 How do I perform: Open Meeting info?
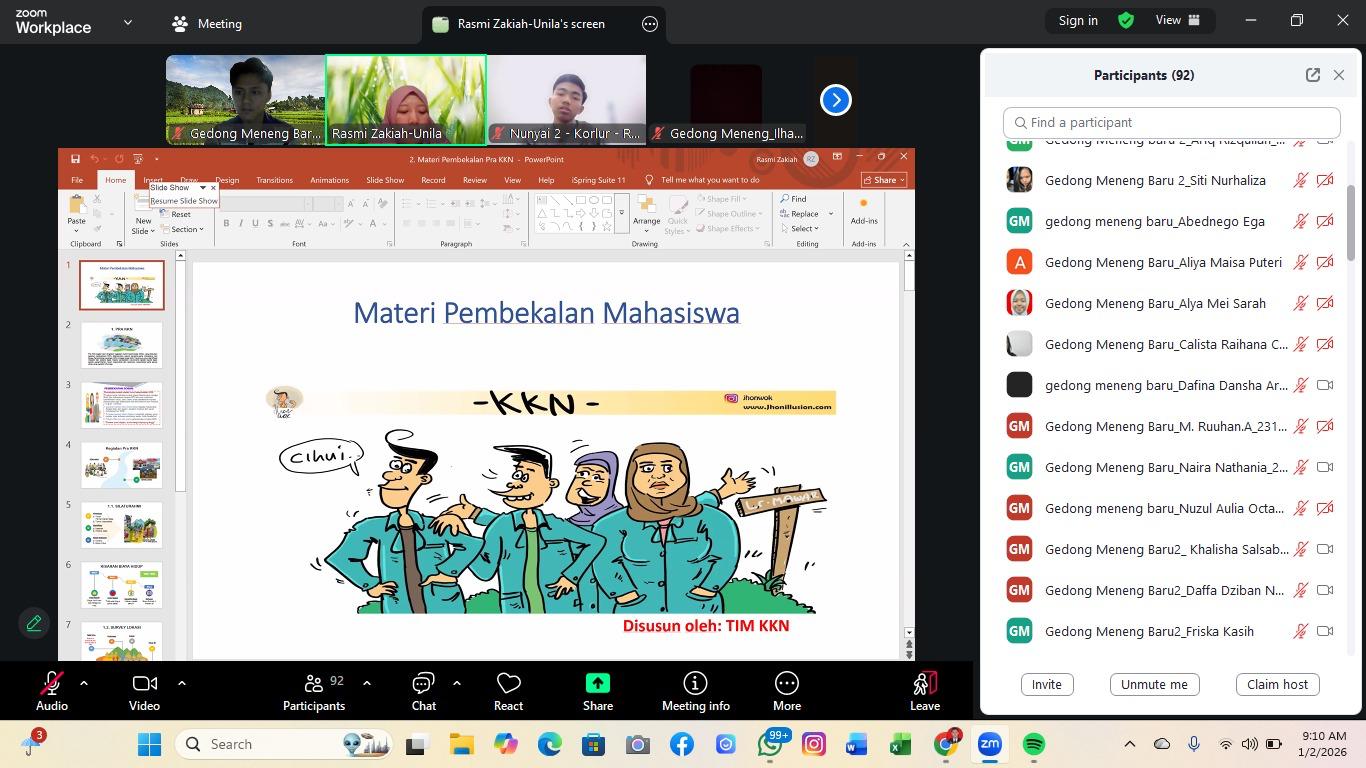(693, 690)
